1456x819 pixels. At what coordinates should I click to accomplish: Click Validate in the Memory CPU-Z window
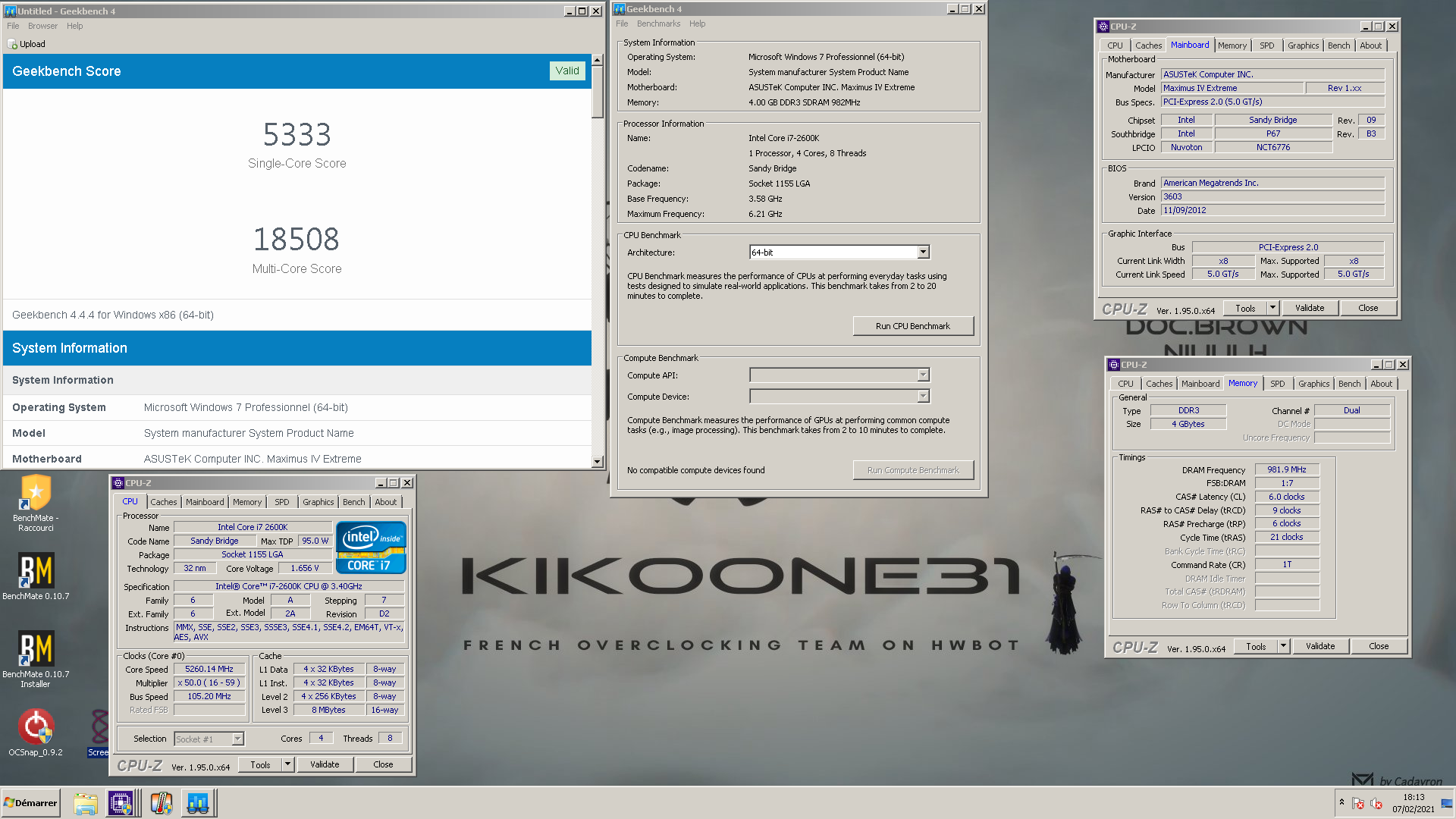[1320, 646]
